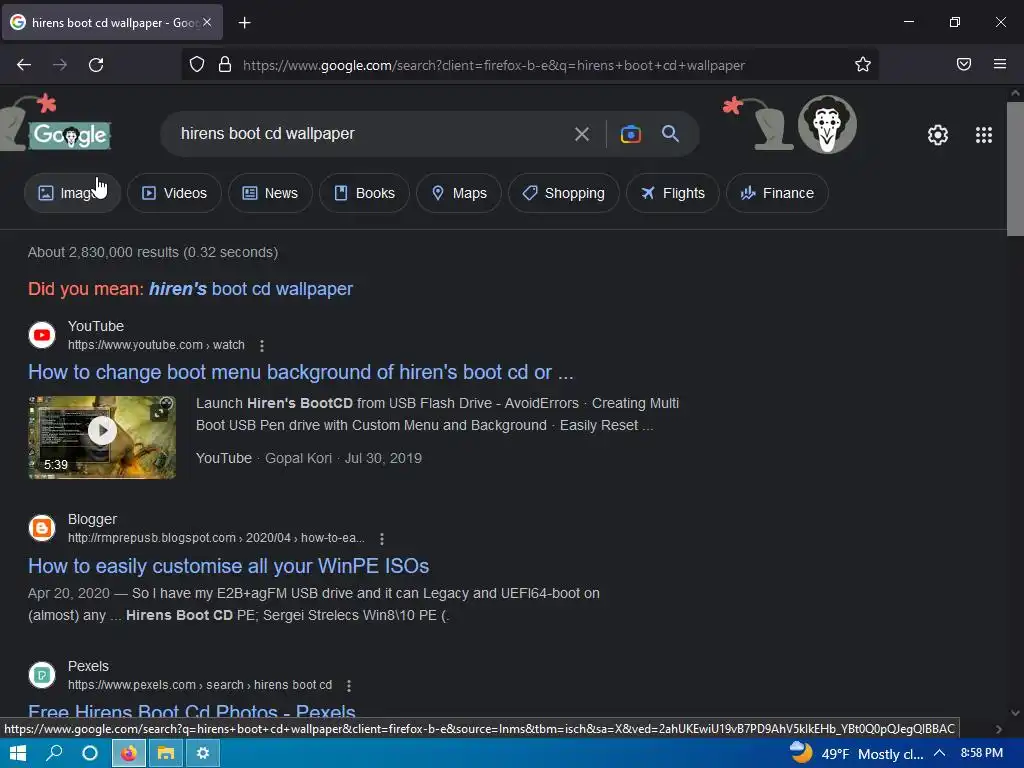This screenshot has height=768, width=1024.
Task: Click the youtube.com › watch URL text
Action: (x=156, y=345)
